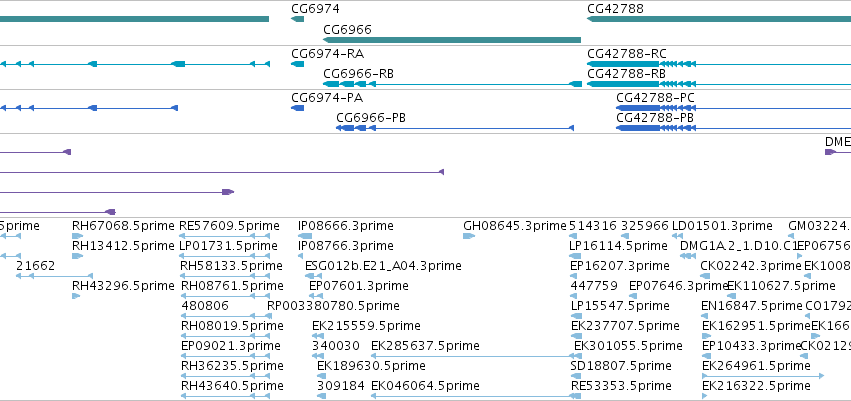Open transcript CG6966-RB label
The image size is (851, 401).
[x=358, y=74]
